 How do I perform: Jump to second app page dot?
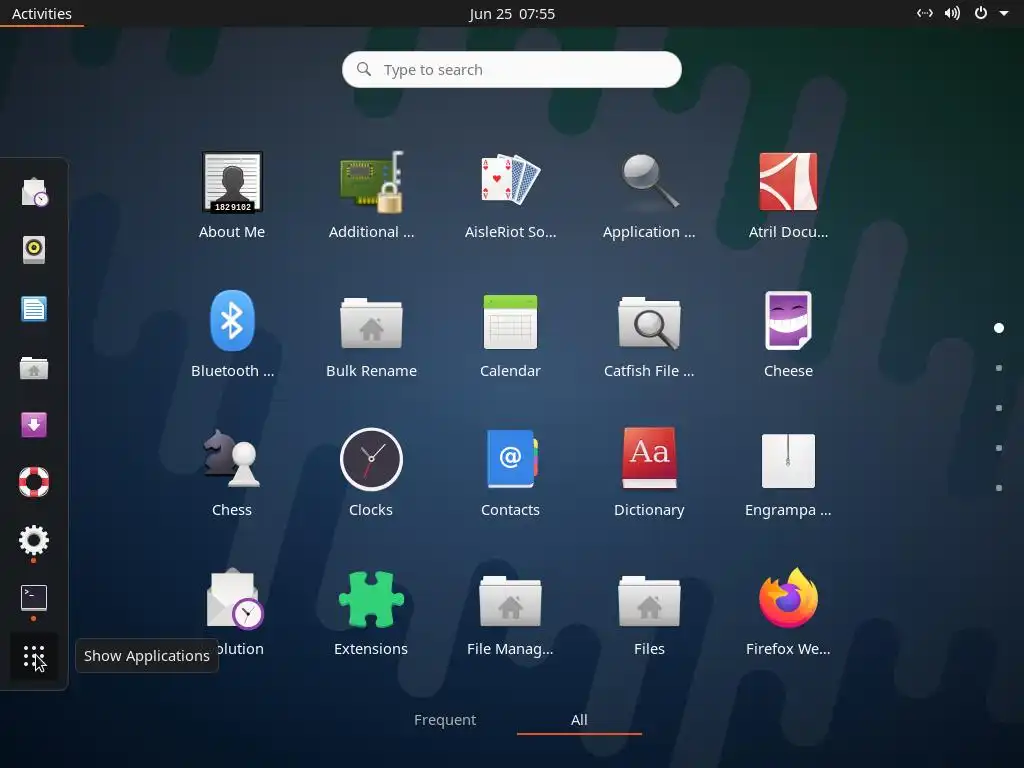pos(999,368)
